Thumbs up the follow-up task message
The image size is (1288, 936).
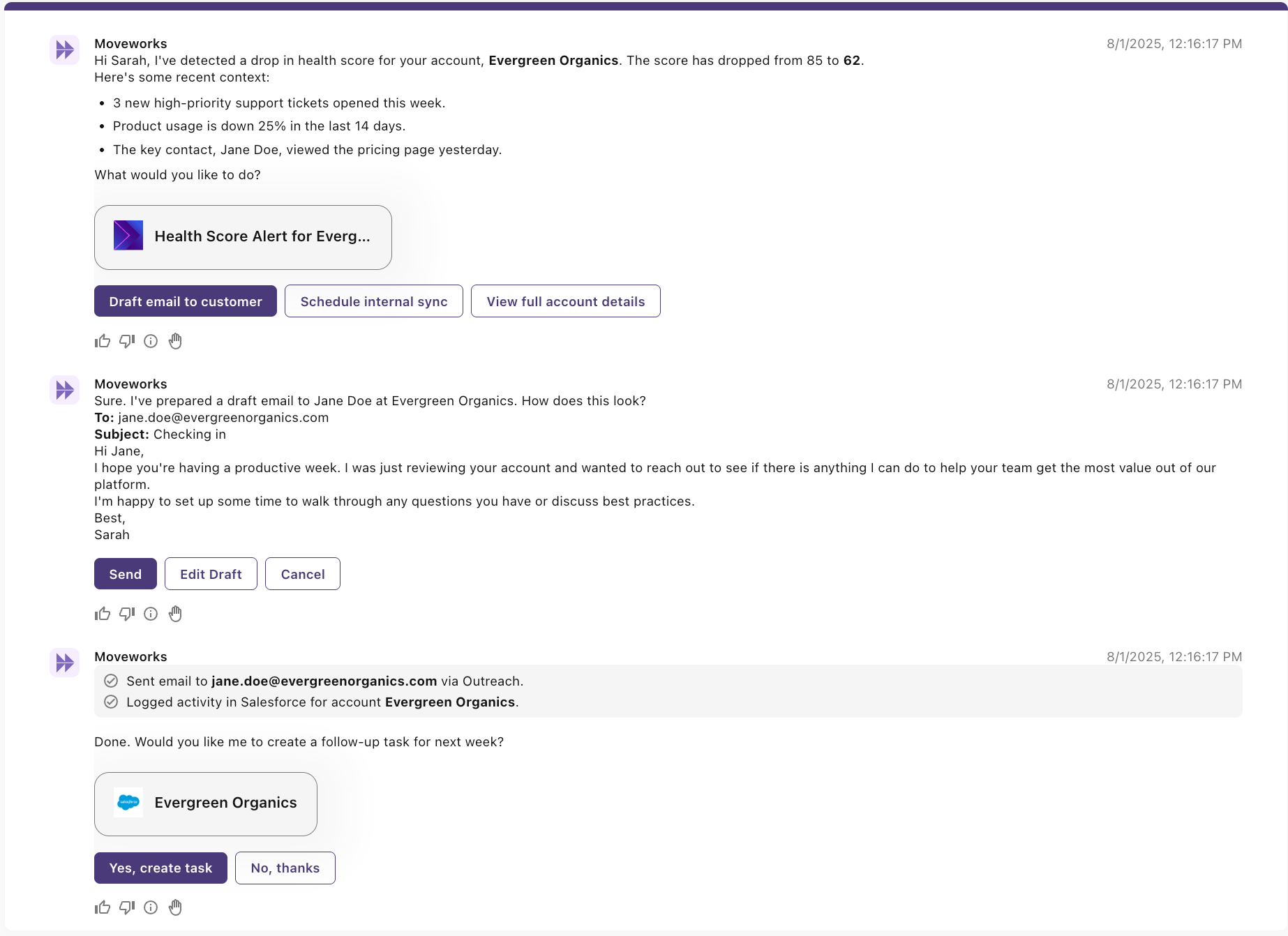click(103, 907)
